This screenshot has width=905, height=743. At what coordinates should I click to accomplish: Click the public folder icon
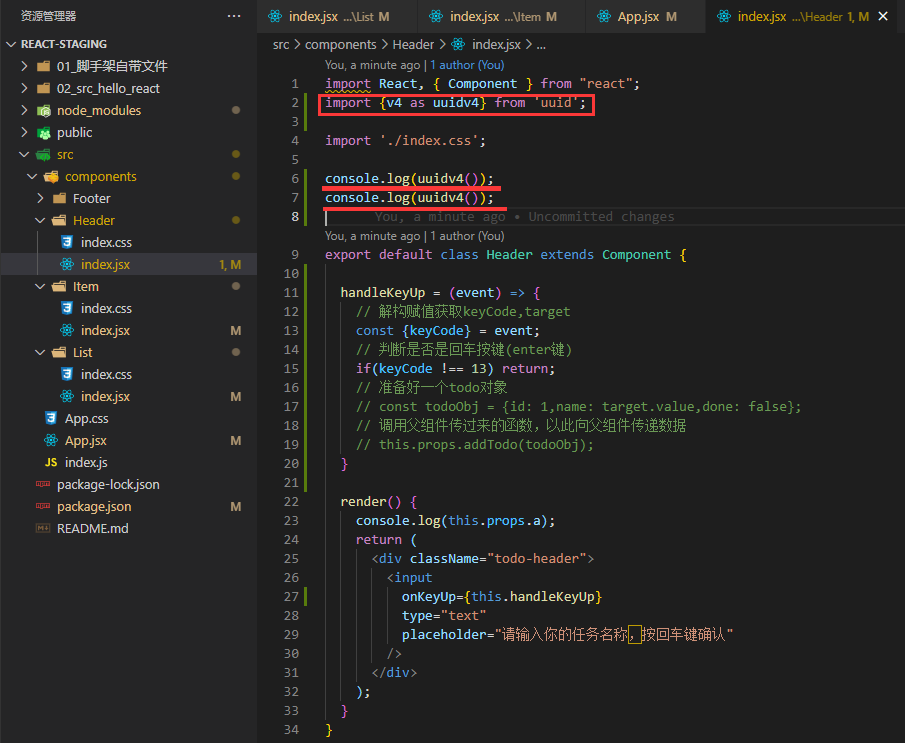[x=43, y=133]
